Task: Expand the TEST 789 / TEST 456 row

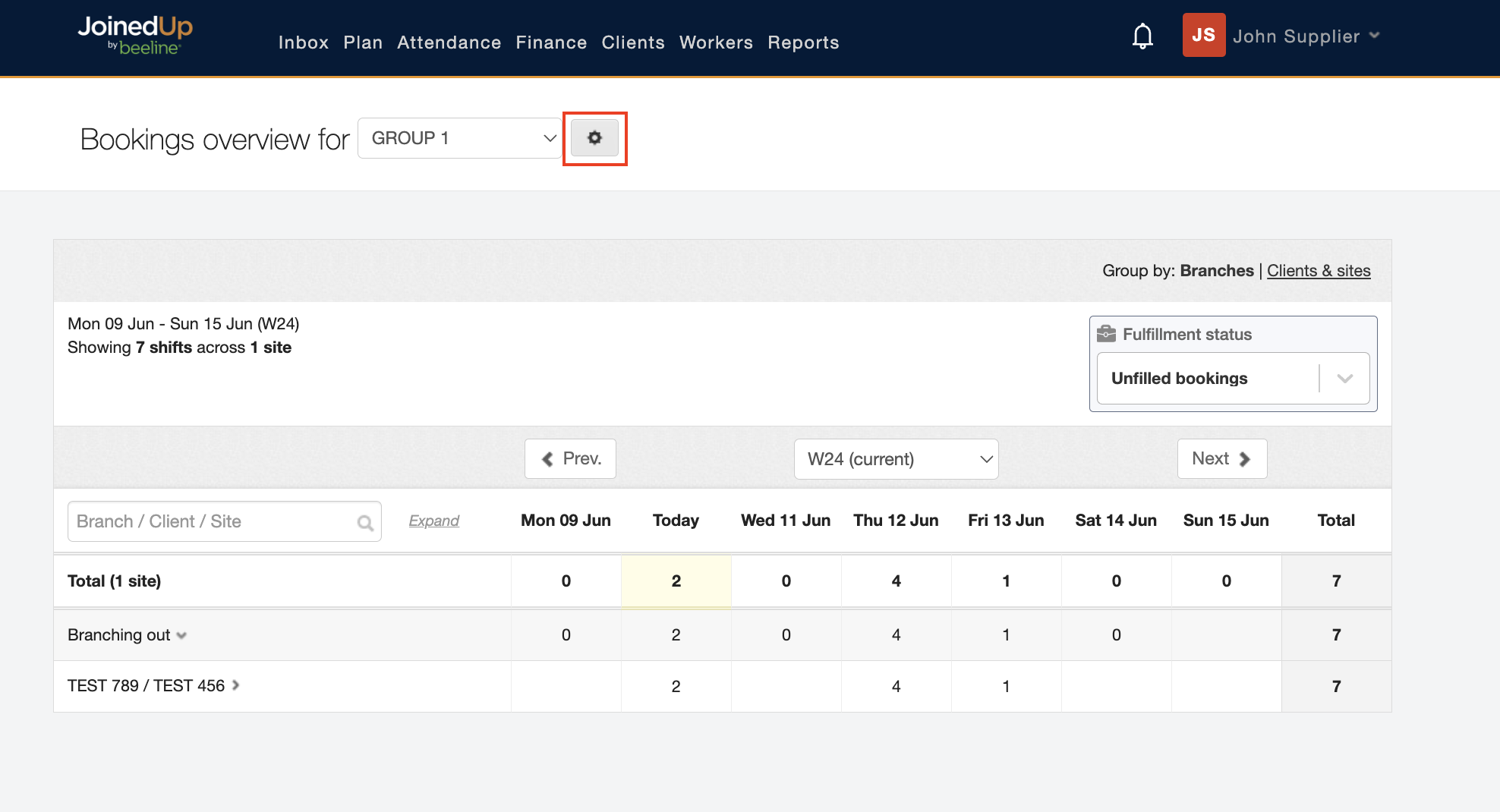Action: click(x=236, y=685)
